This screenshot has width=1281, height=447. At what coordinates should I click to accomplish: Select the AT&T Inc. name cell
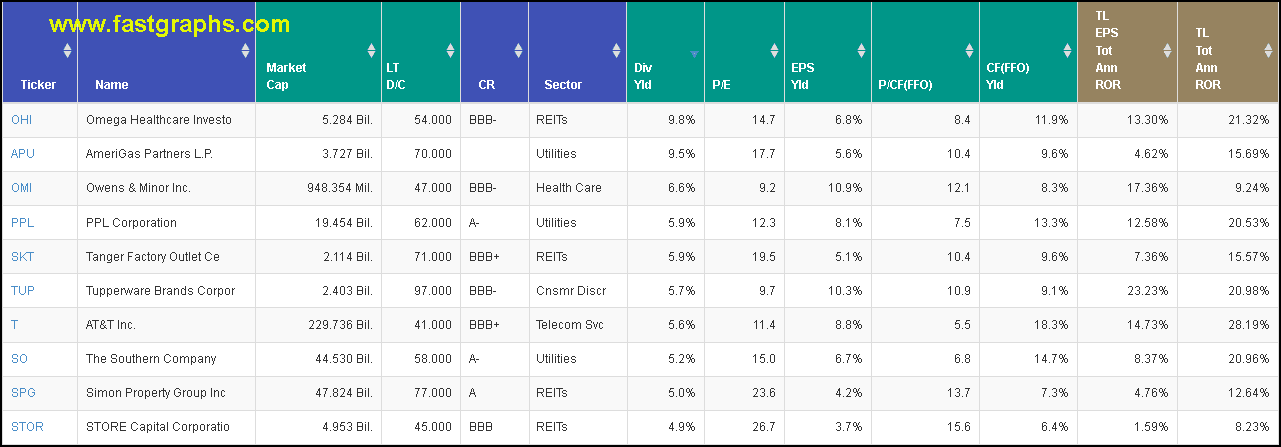point(110,325)
